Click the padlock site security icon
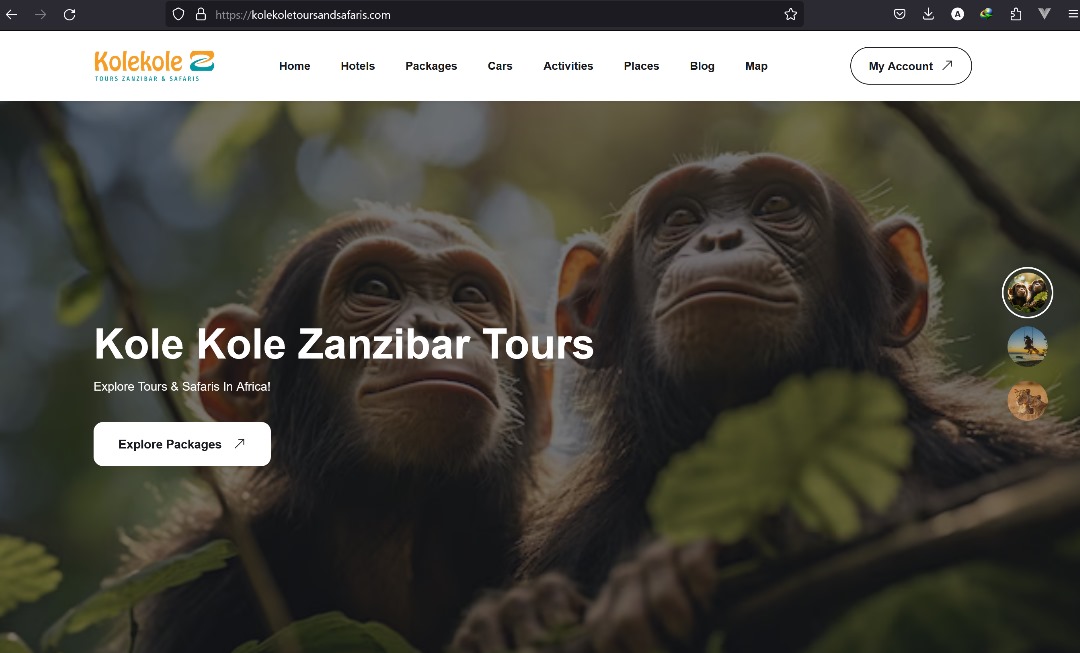Image resolution: width=1080 pixels, height=653 pixels. click(x=201, y=14)
